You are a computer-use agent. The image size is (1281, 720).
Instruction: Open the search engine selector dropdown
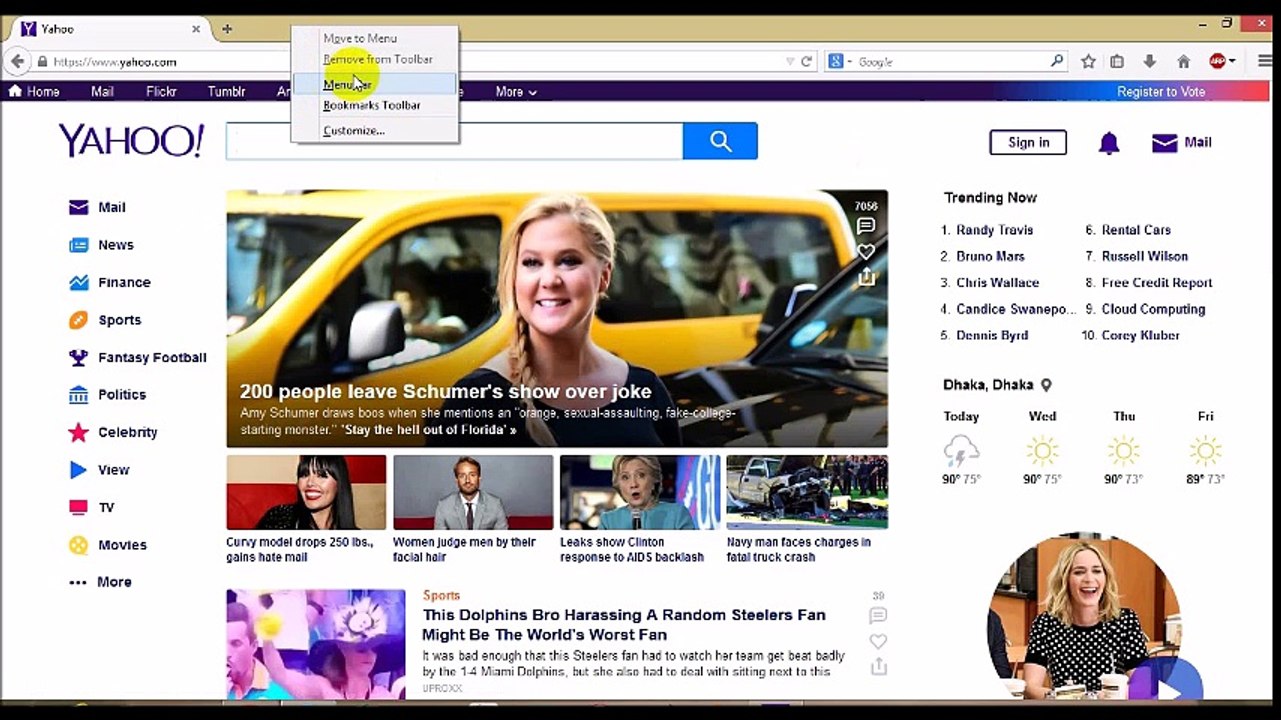(x=841, y=62)
